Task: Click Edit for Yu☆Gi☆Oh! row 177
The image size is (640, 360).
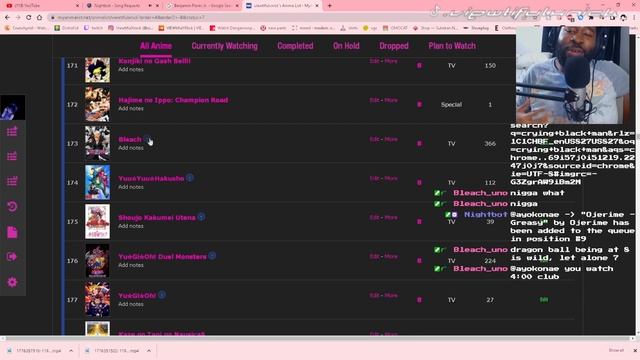Action: coord(374,295)
